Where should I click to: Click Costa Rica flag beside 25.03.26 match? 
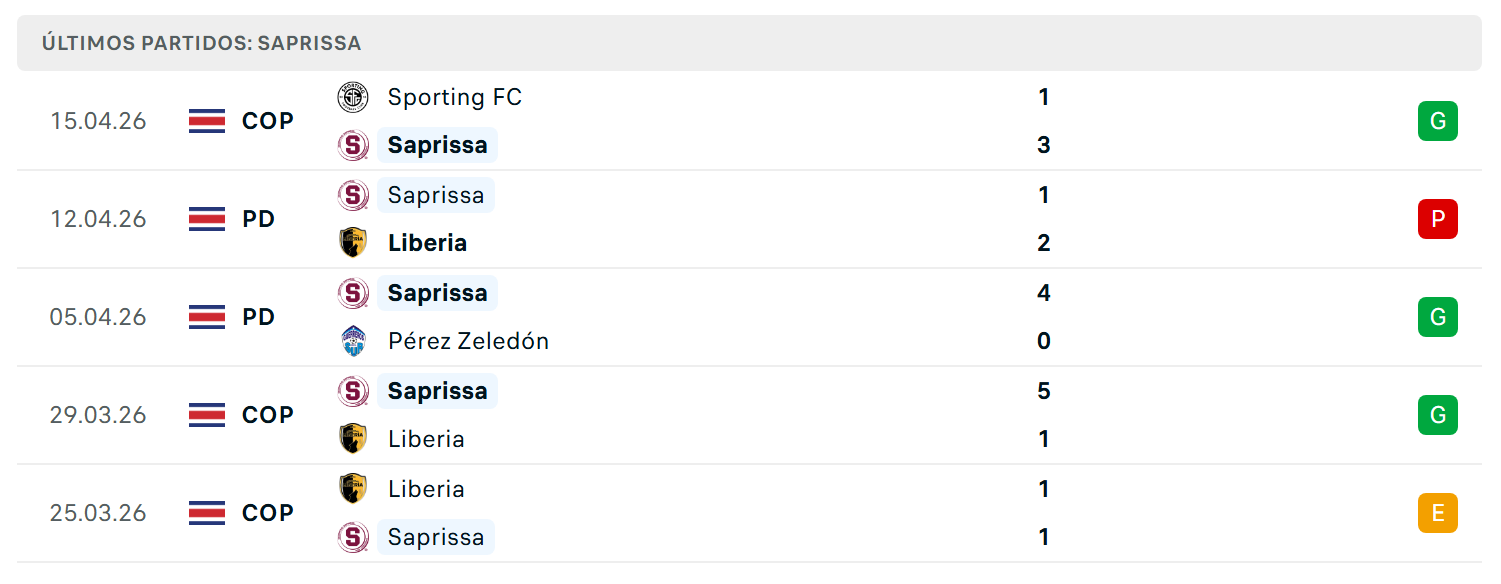tap(207, 513)
